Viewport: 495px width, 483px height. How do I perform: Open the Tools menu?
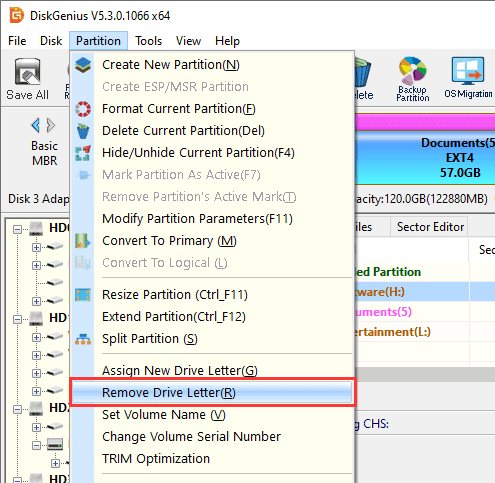pos(148,41)
